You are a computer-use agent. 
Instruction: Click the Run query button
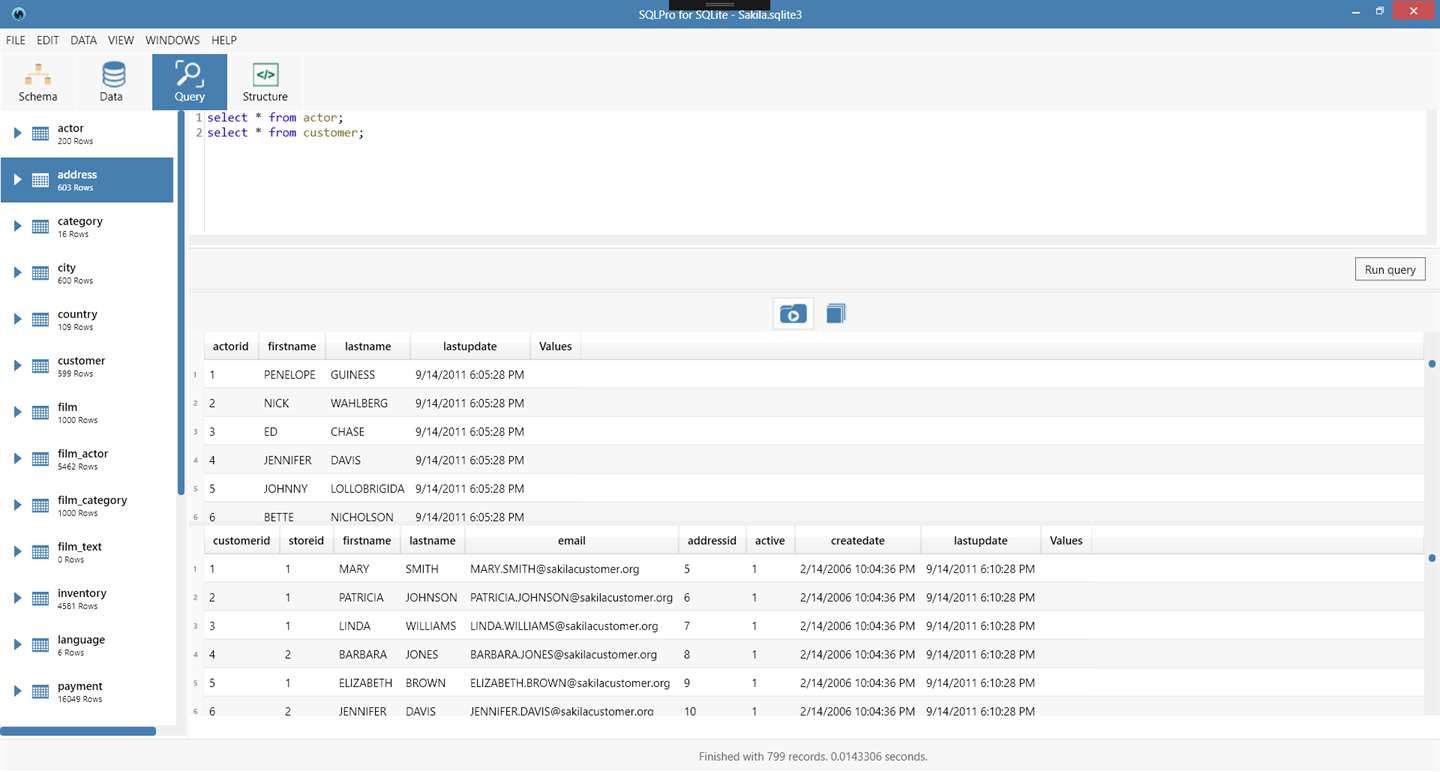1390,270
